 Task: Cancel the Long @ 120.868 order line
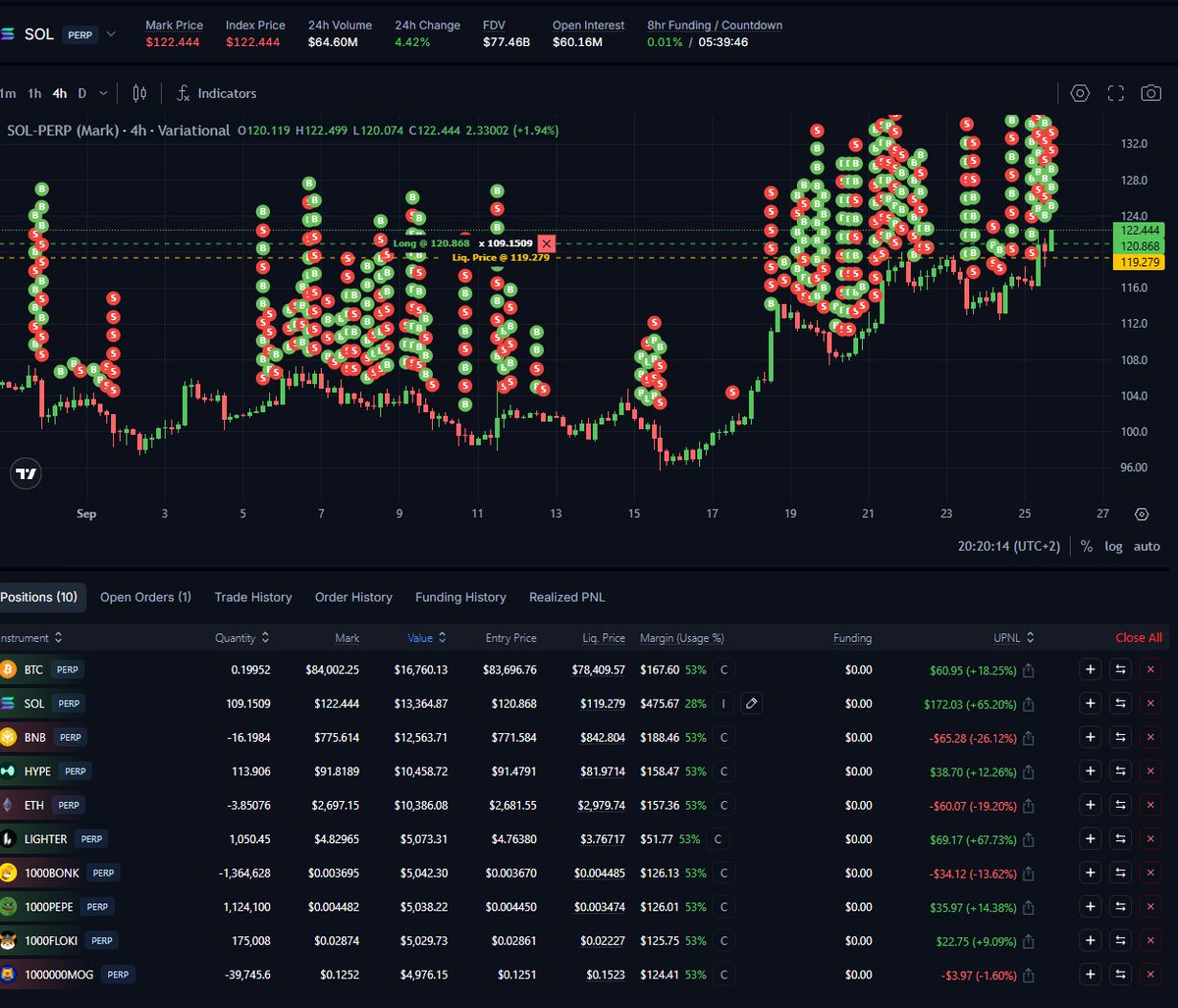pos(547,243)
